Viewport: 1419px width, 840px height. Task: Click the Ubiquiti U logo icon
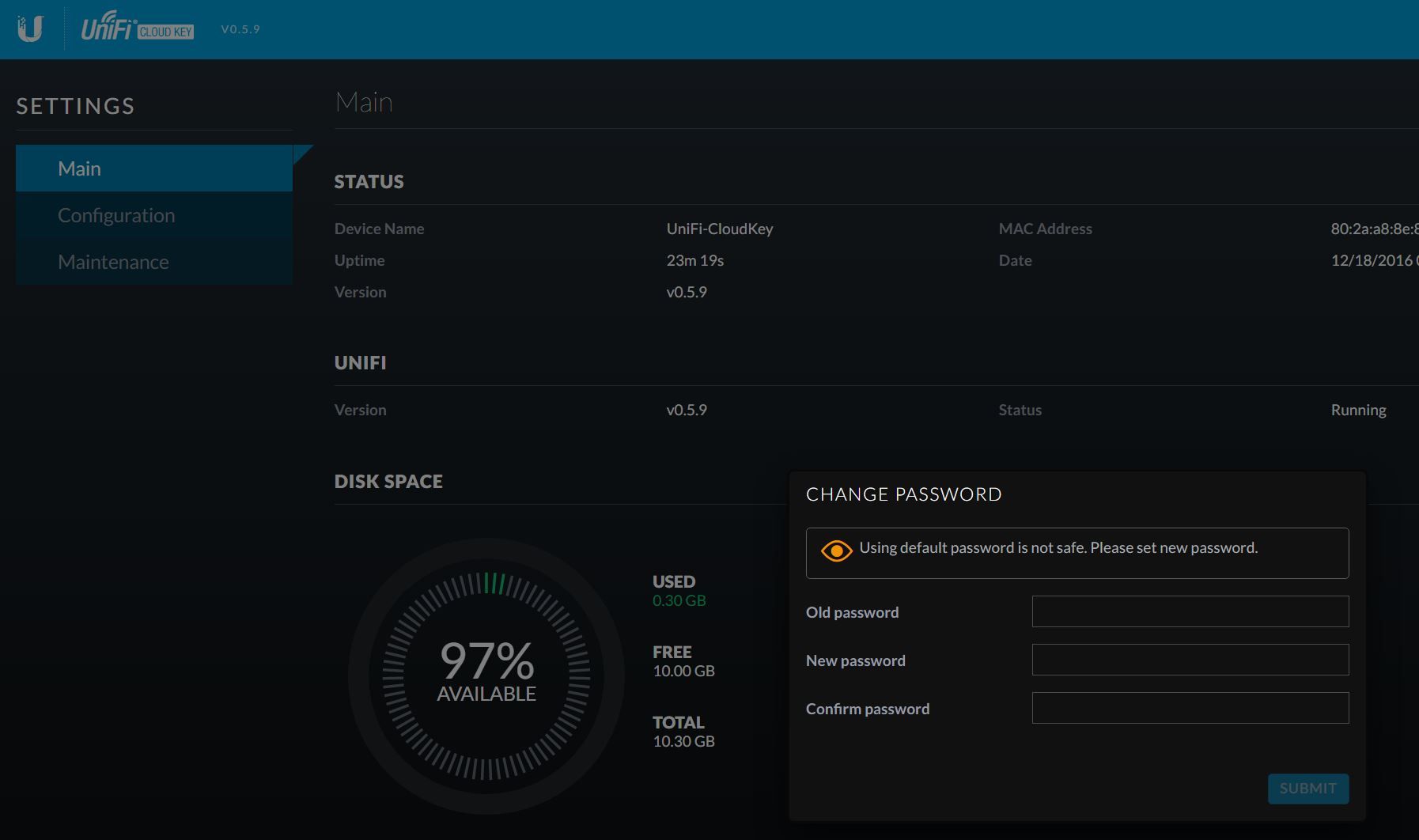coord(30,29)
